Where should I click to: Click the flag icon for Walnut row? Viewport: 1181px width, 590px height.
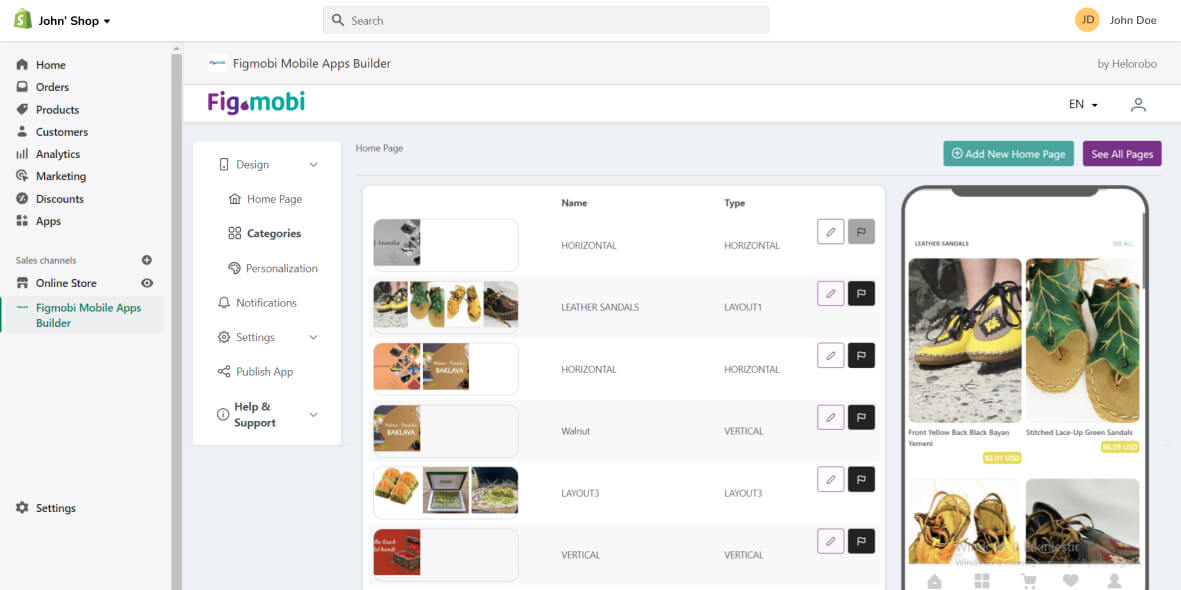pos(861,418)
